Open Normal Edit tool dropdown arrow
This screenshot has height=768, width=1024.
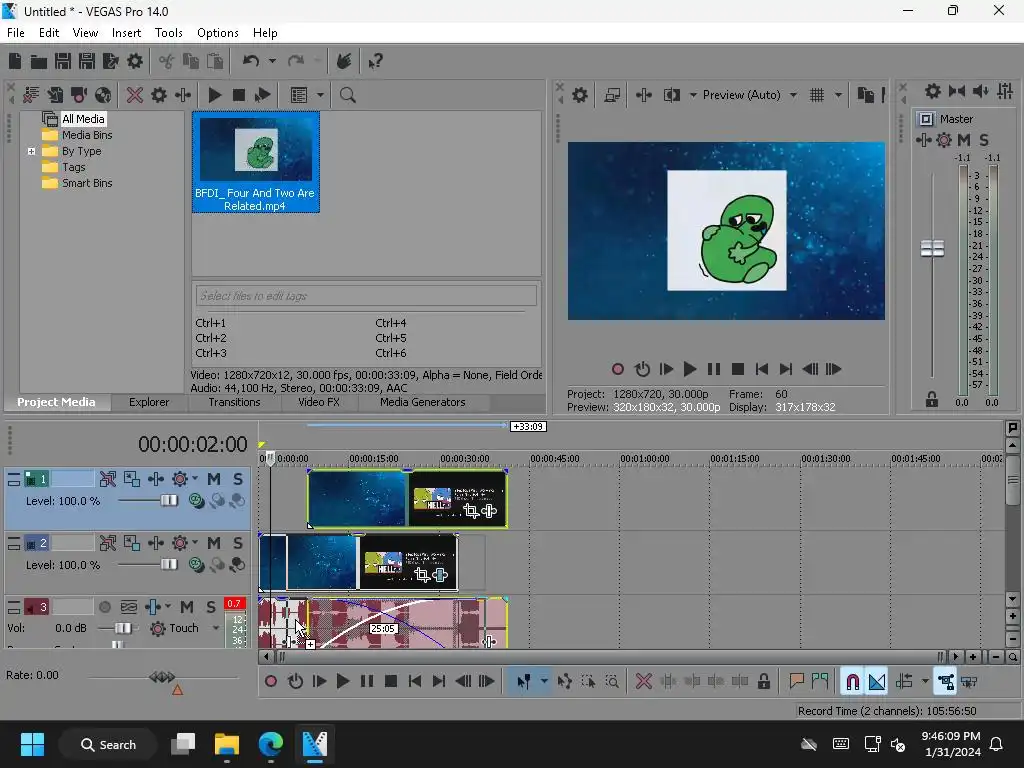coord(544,682)
